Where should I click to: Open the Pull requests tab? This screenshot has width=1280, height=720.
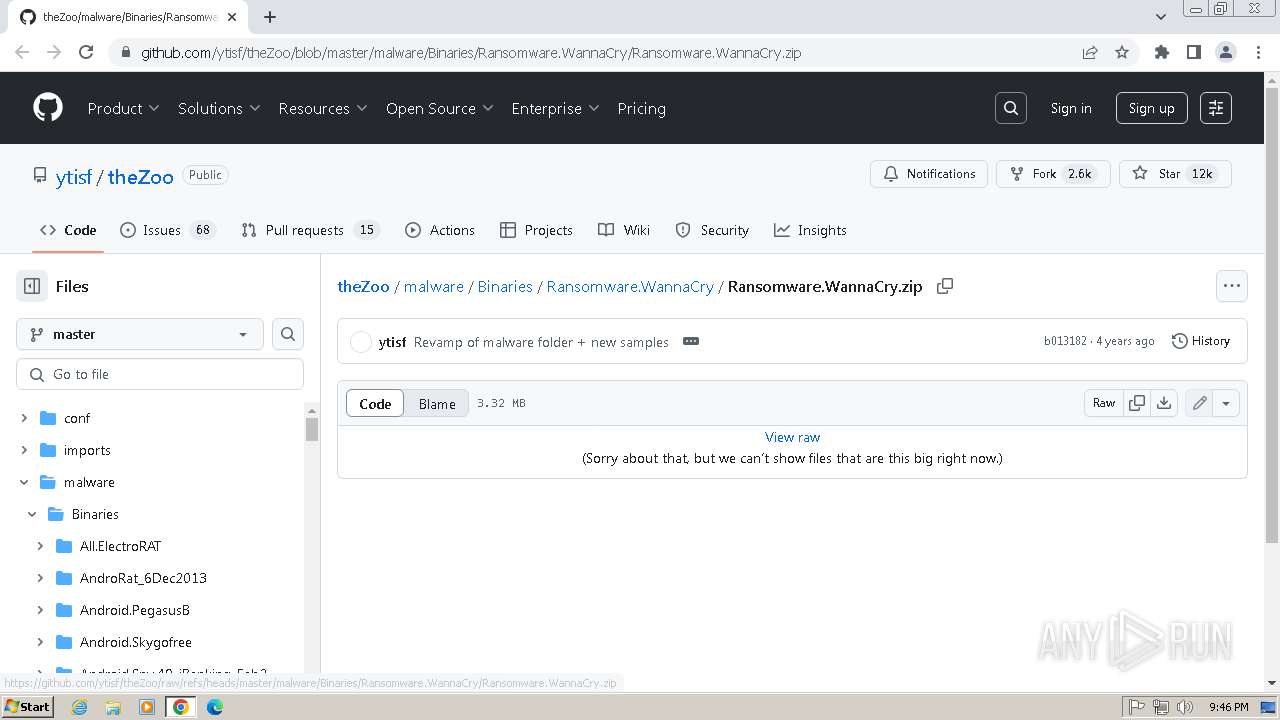(310, 230)
